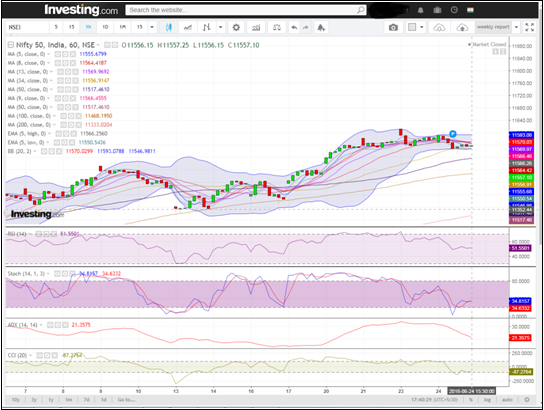Take a chart snapshot with camera icon
544x410 pixels.
point(393,27)
